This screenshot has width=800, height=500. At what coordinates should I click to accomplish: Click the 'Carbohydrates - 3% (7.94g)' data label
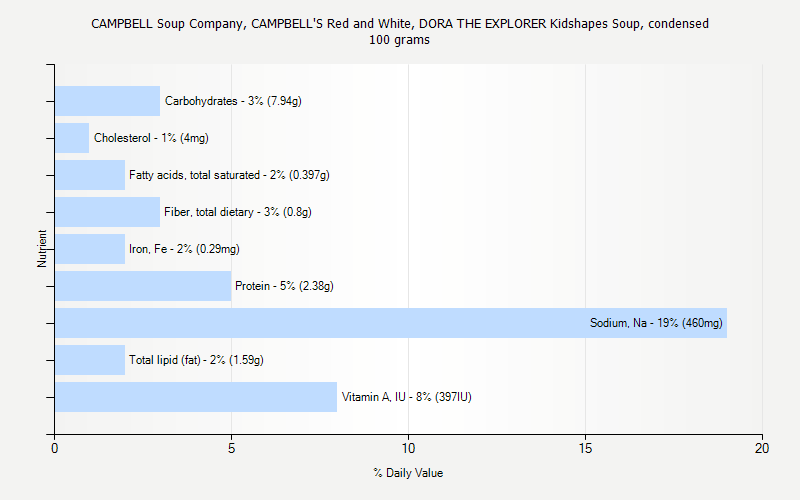tap(233, 101)
